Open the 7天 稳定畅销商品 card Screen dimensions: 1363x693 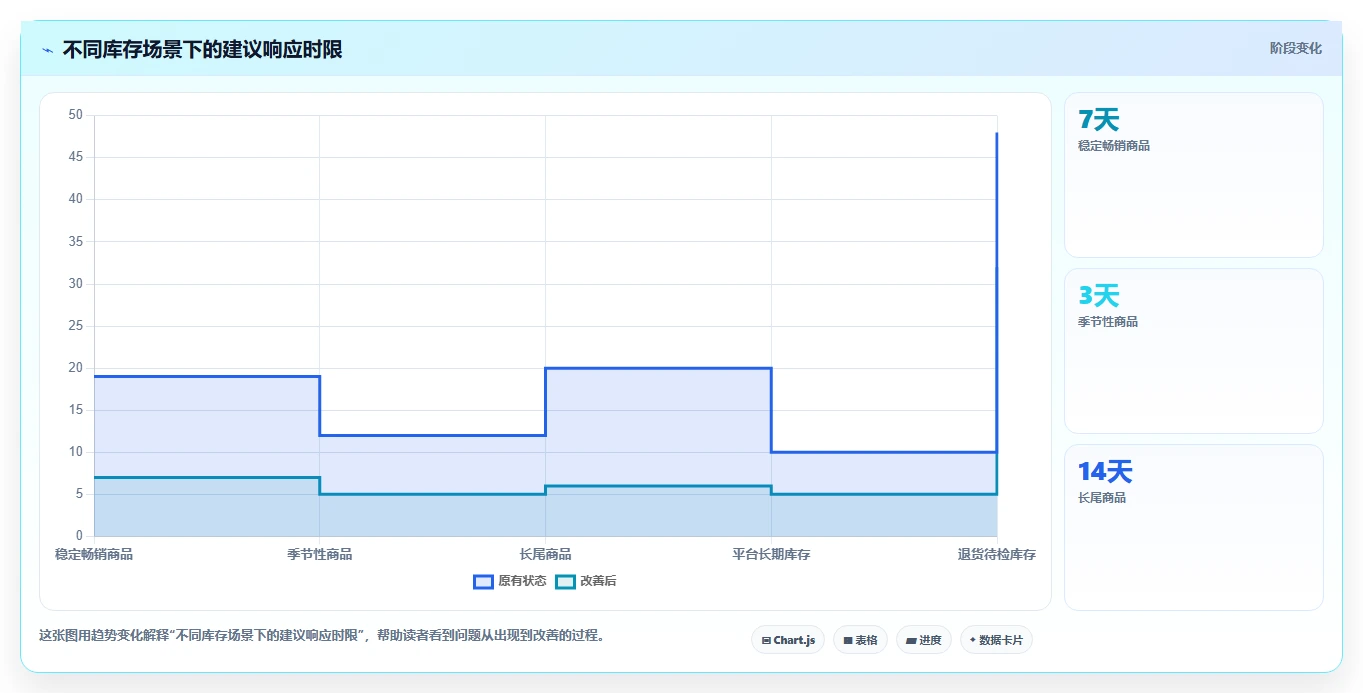pyautogui.click(x=1194, y=175)
